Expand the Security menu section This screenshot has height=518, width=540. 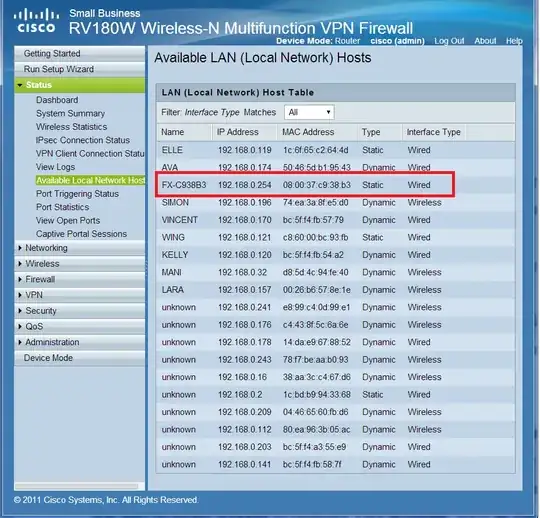(80, 311)
